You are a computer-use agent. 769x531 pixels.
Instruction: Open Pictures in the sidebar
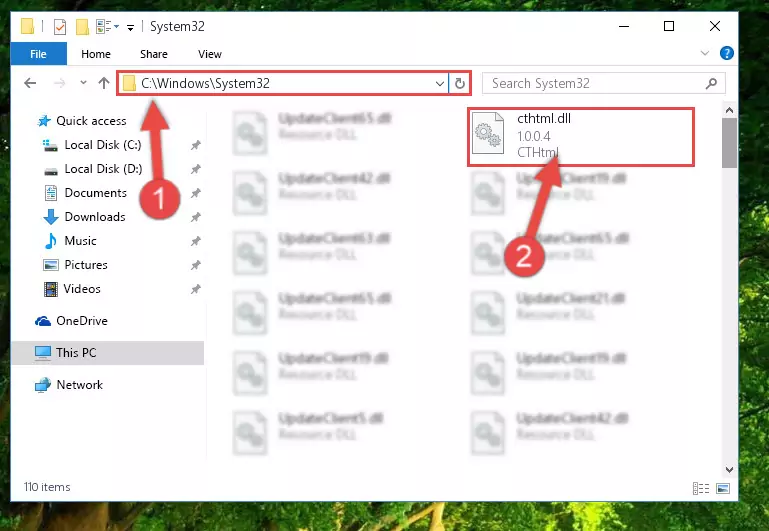76,265
